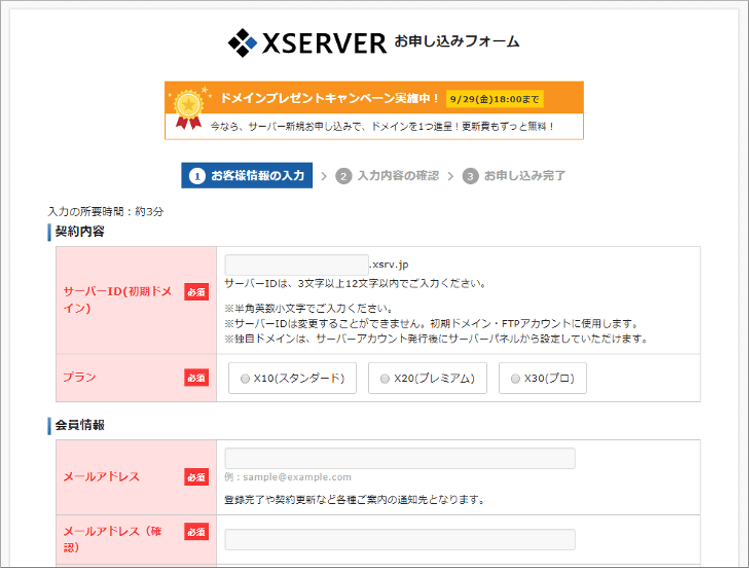Viewport: 749px width, 568px height.
Task: Click the 必須 badge beside プラン
Action: [x=196, y=378]
